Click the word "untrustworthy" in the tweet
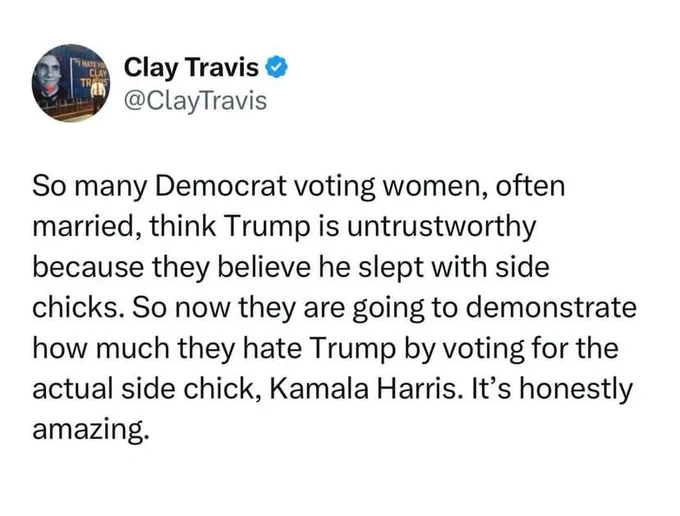680x516 pixels. pos(441,227)
